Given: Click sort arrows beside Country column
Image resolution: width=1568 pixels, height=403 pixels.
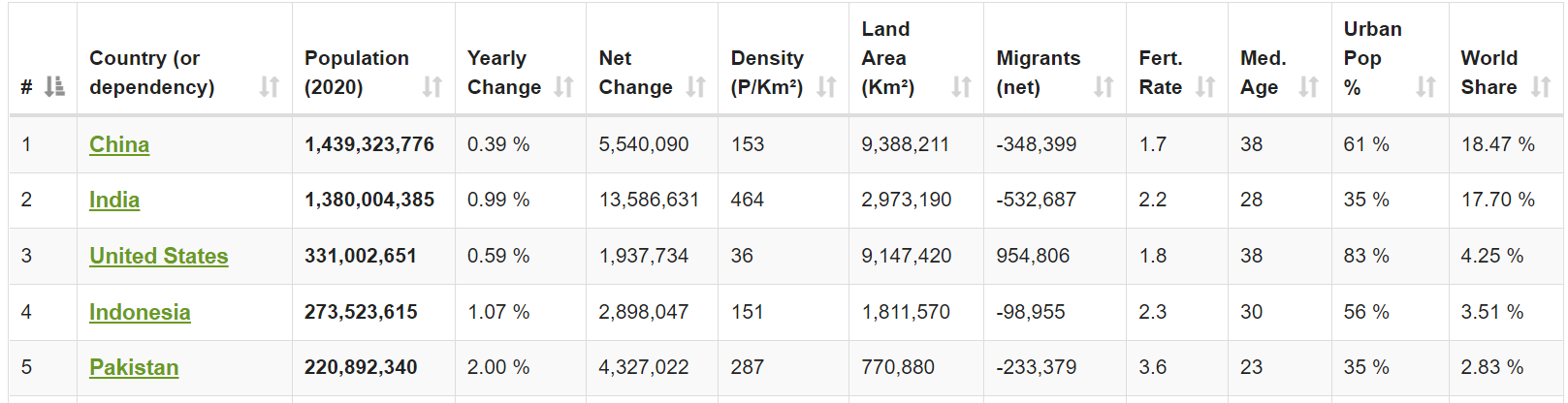Looking at the screenshot, I should (270, 87).
